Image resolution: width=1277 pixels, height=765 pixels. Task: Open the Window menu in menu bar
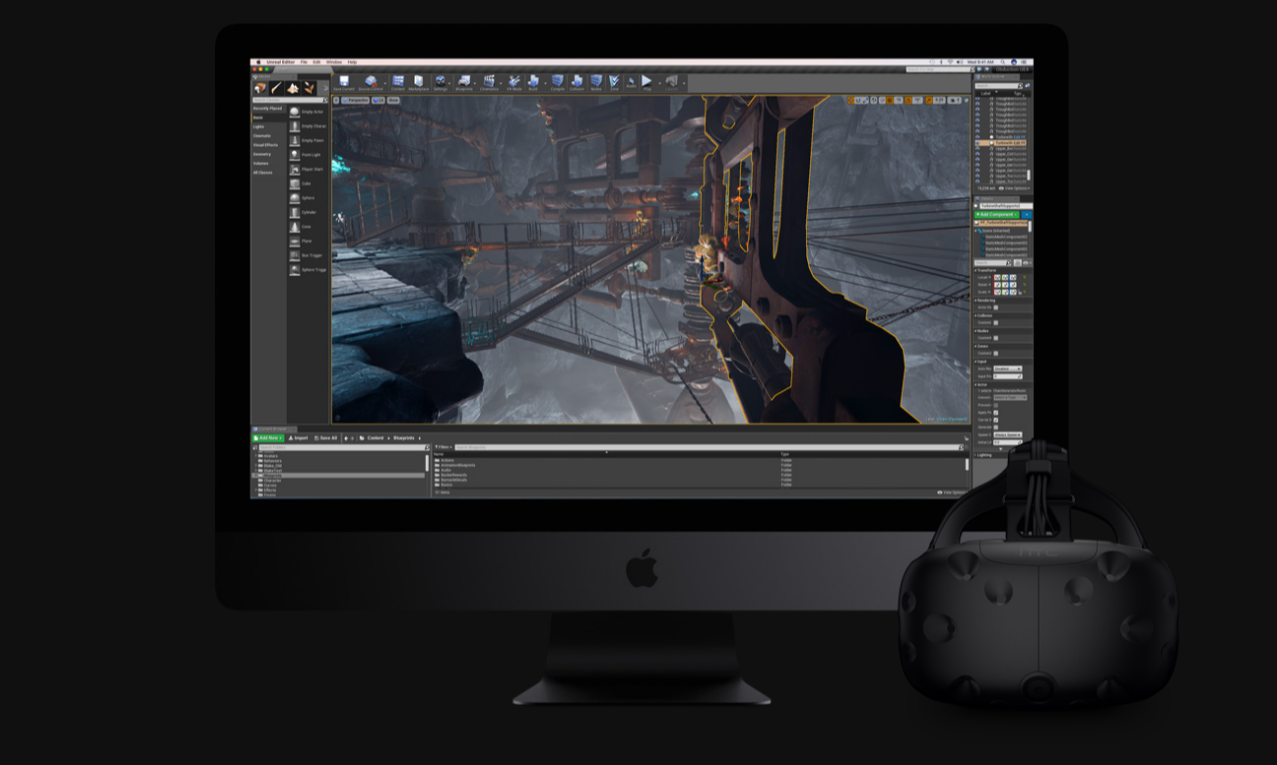334,62
